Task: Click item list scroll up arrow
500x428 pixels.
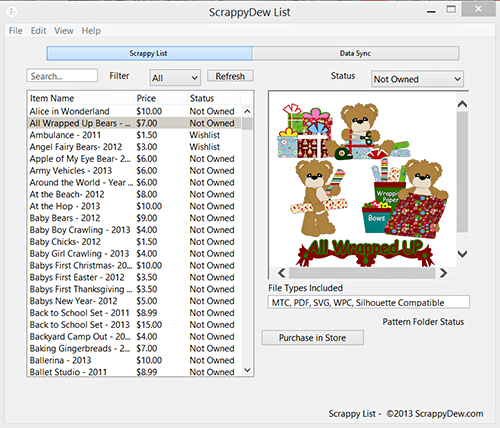Action: (x=247, y=111)
